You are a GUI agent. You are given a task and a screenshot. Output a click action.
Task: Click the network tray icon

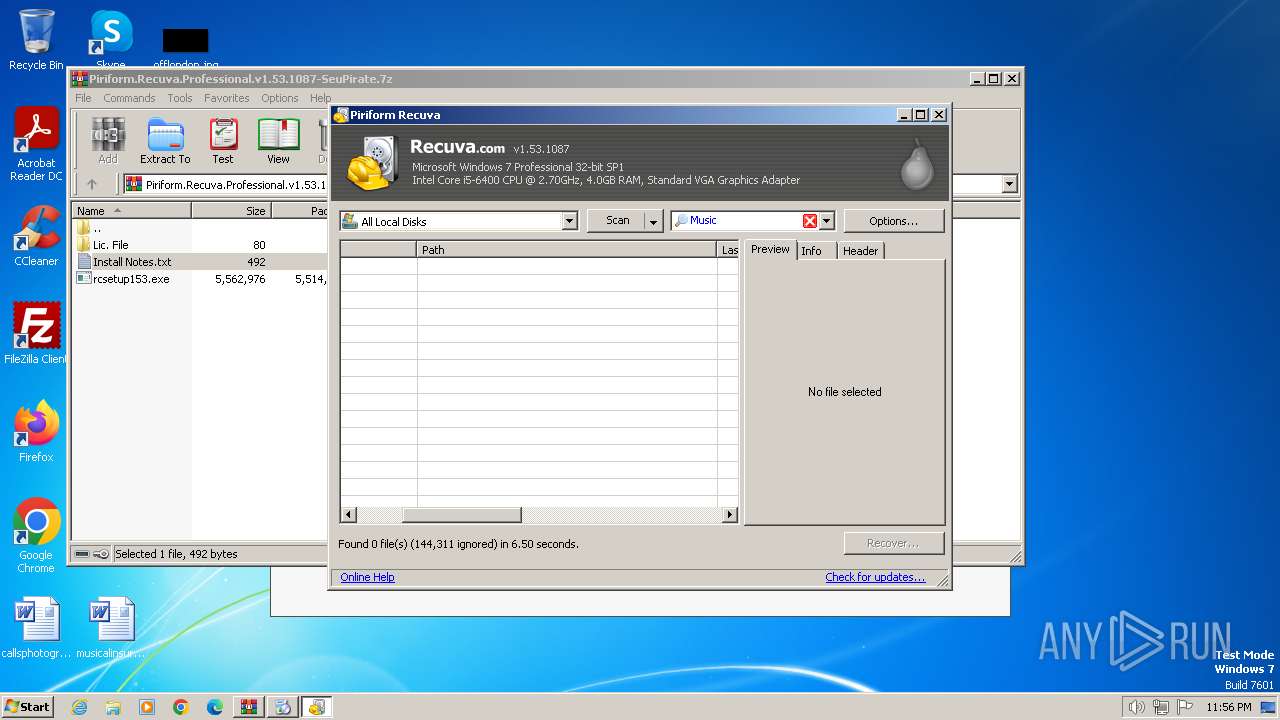pos(1160,707)
